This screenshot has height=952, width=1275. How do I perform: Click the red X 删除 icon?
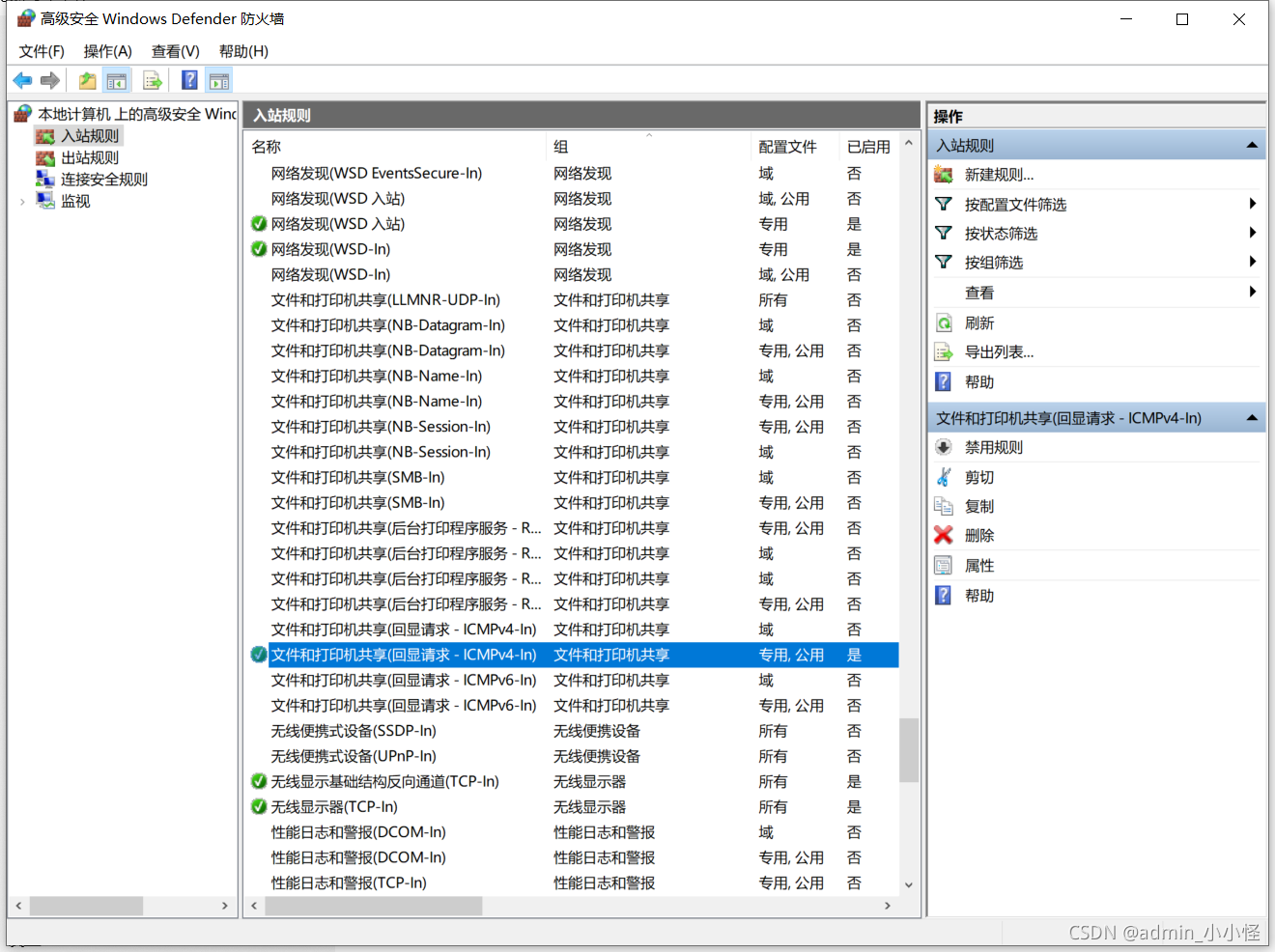click(x=944, y=535)
